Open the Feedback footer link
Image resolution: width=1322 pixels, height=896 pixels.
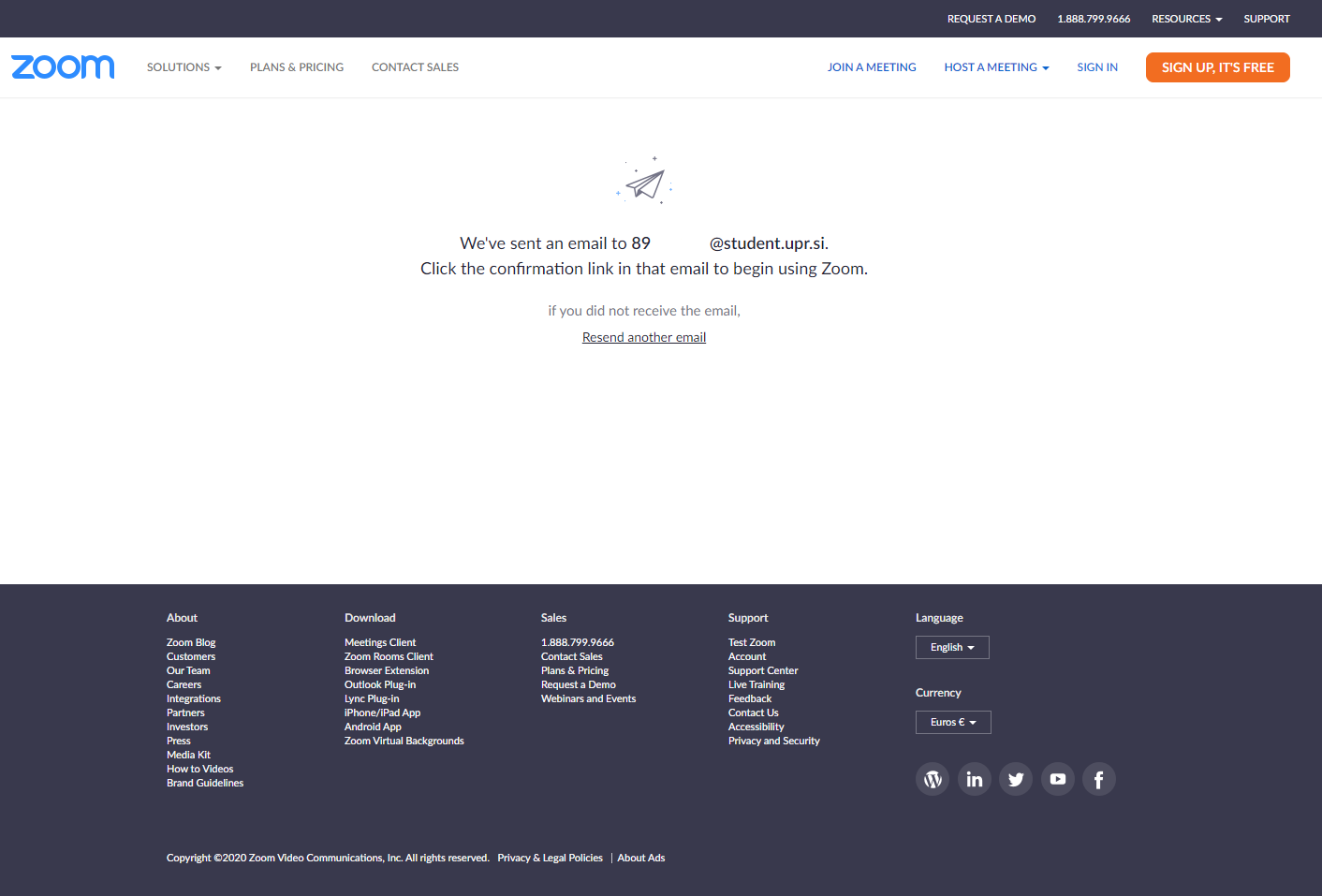[750, 698]
